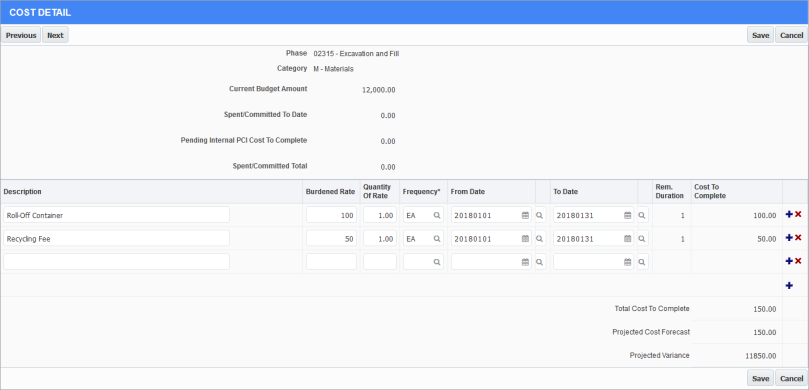Edit Burdened Rate value 50

pyautogui.click(x=331, y=239)
